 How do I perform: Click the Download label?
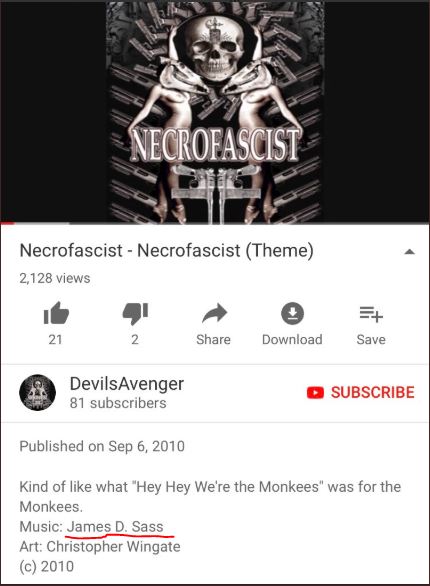click(292, 339)
